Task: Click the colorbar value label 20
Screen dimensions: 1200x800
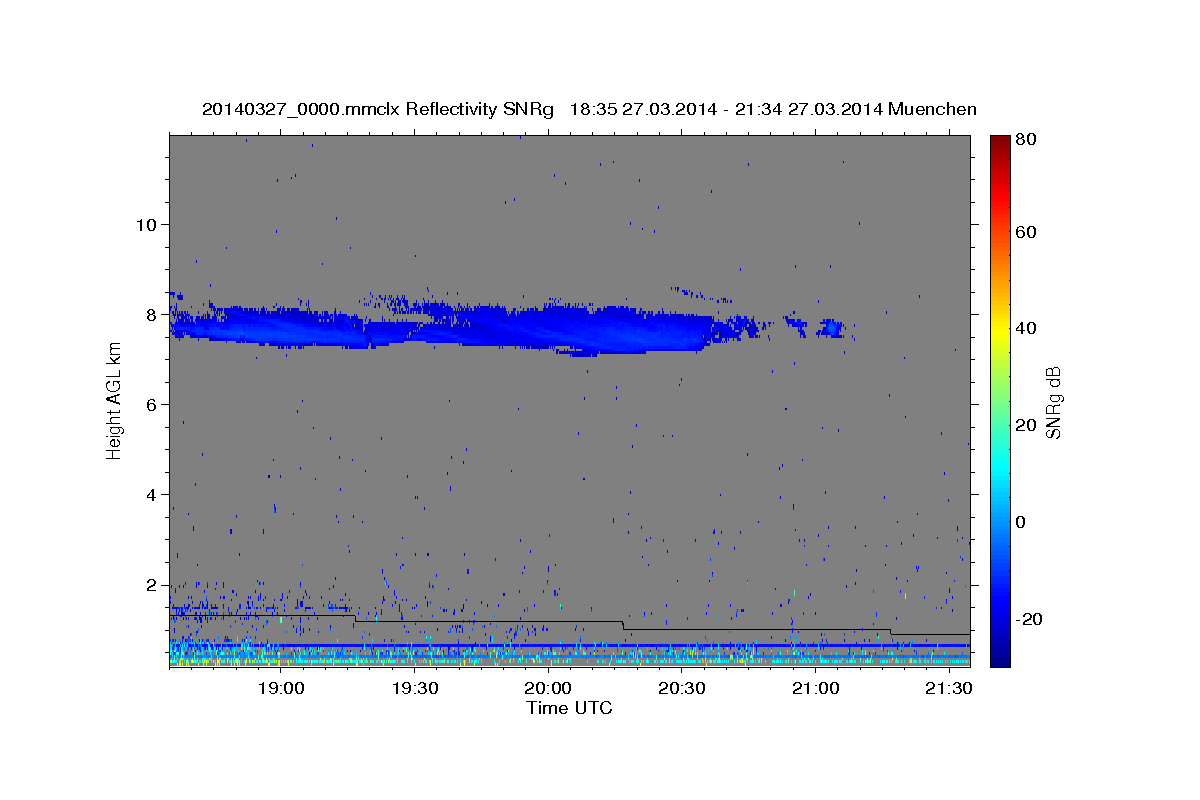Action: [x=1026, y=425]
